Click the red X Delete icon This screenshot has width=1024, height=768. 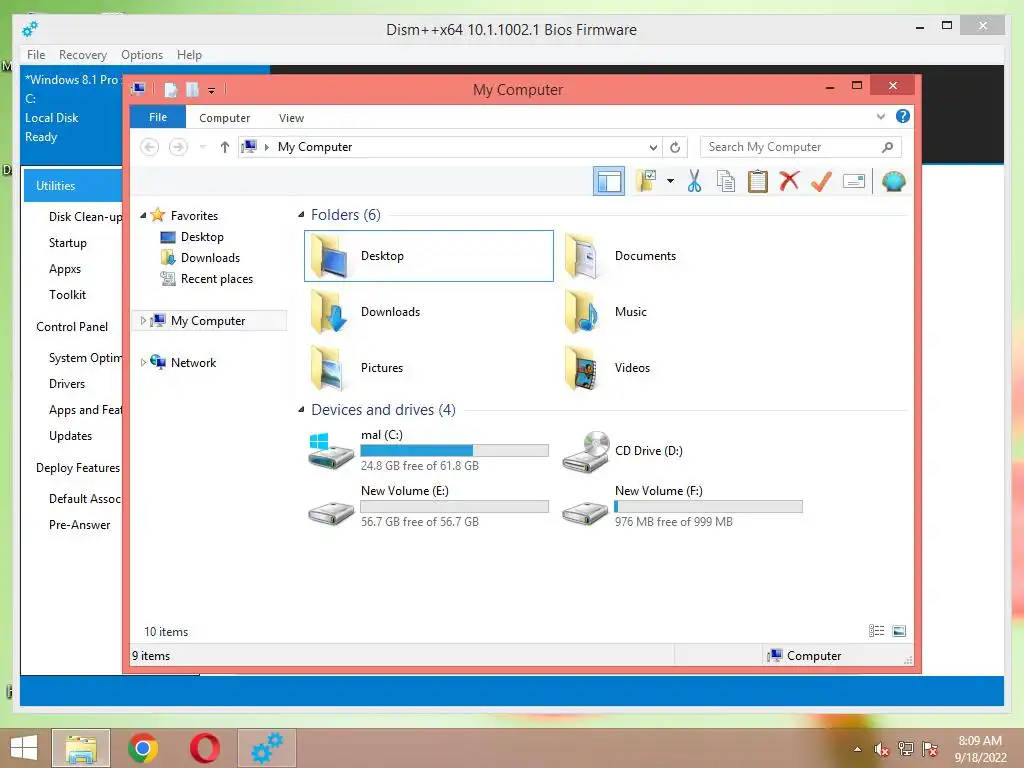[789, 181]
